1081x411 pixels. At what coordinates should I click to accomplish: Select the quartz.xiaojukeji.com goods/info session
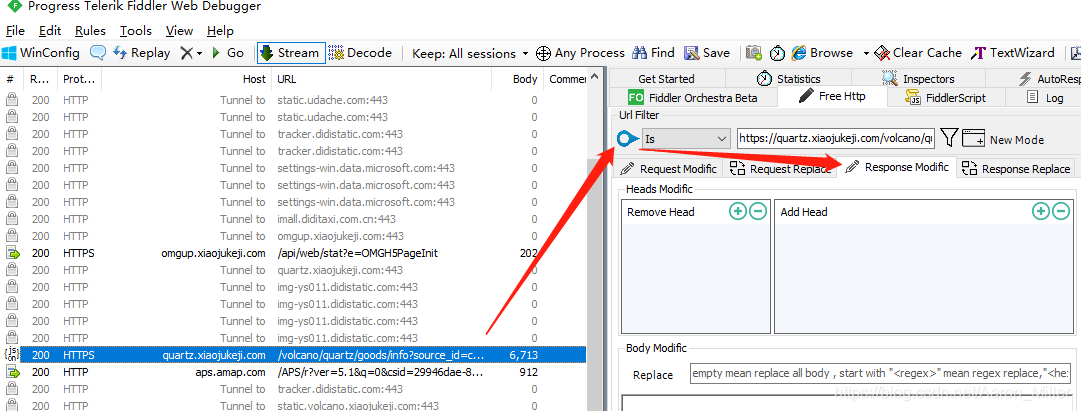[293, 355]
